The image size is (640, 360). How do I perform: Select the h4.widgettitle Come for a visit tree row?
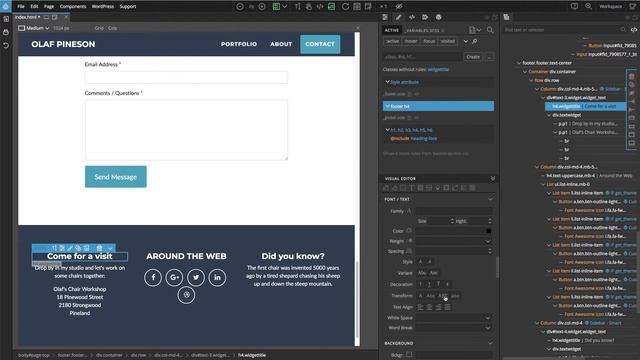pyautogui.click(x=586, y=106)
